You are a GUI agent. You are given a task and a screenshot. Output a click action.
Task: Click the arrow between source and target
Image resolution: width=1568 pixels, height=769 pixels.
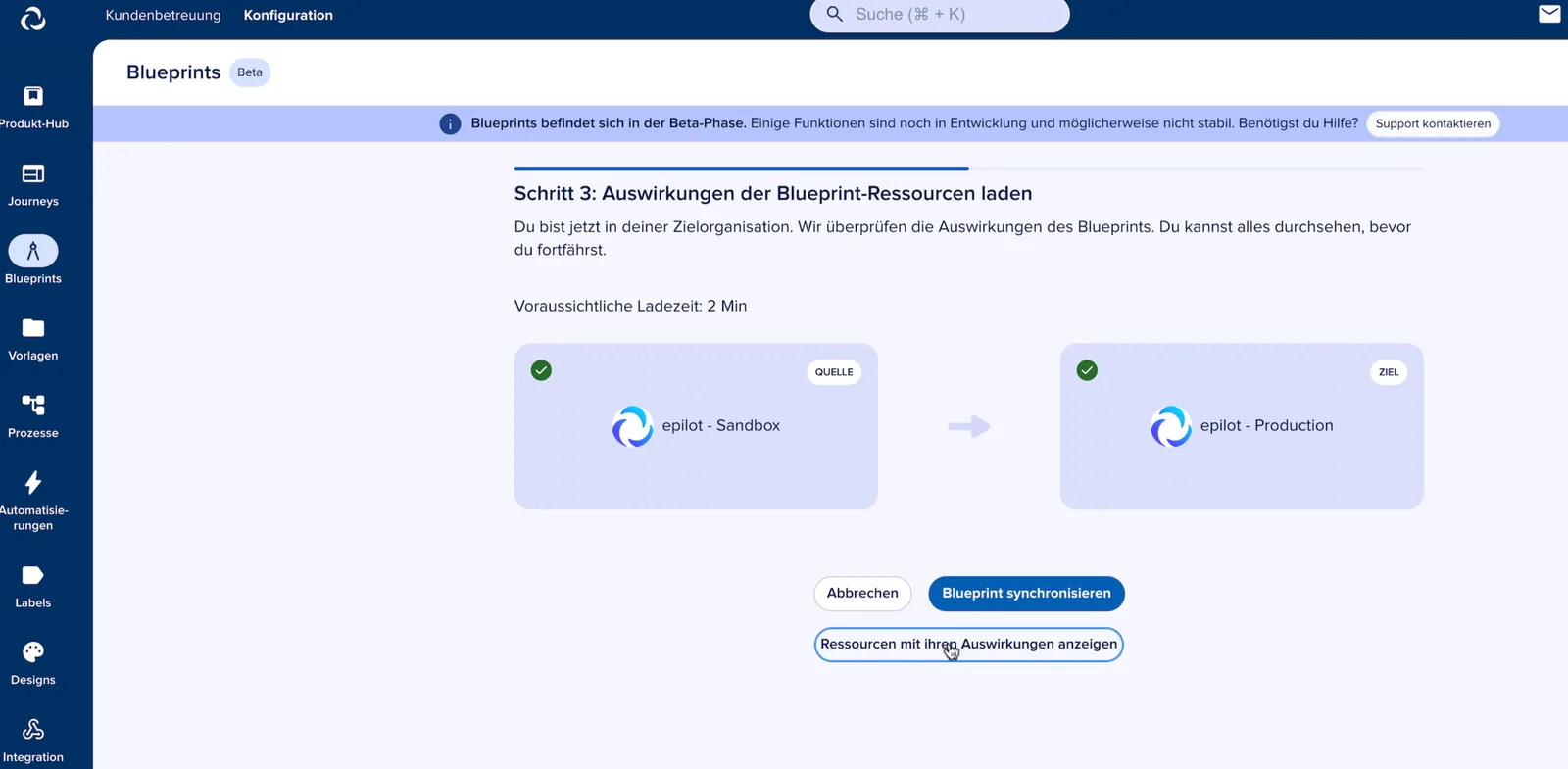point(969,426)
